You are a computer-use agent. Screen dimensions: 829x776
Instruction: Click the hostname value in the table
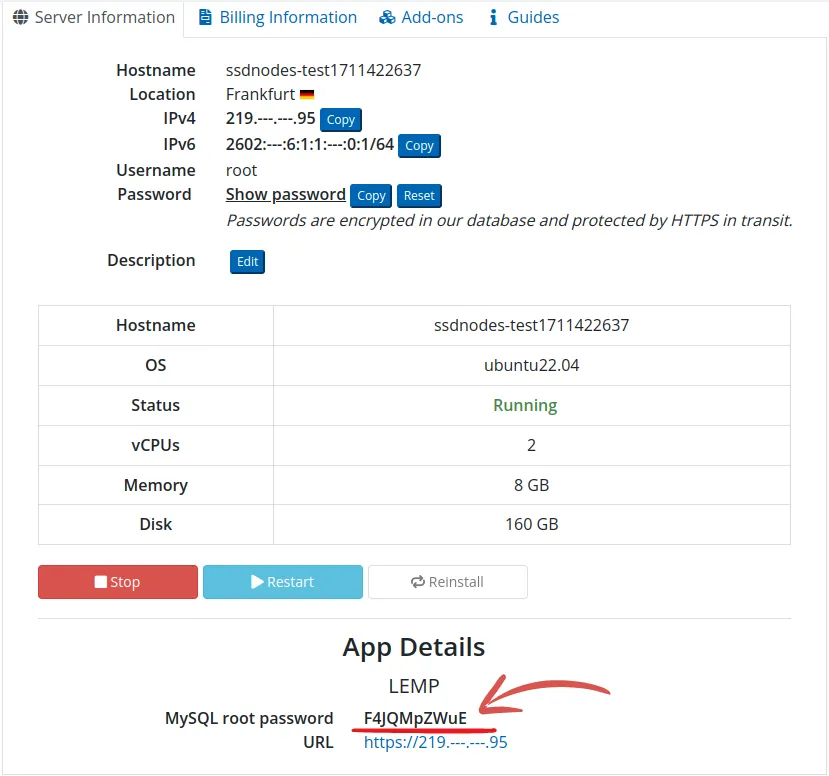[x=531, y=325]
